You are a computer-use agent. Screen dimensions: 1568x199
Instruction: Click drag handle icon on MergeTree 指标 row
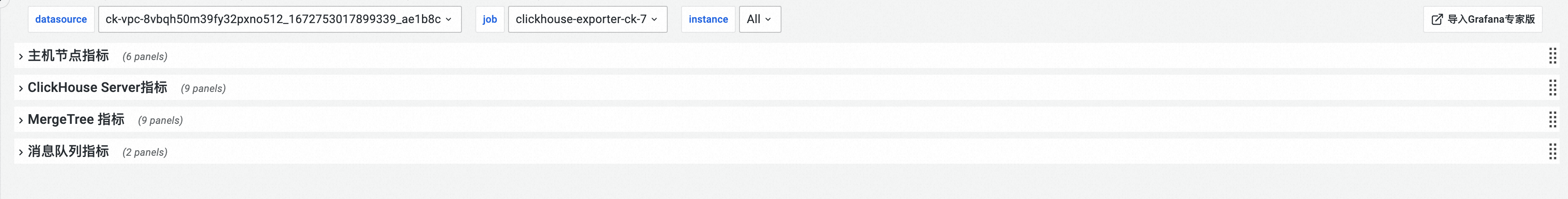click(1552, 120)
